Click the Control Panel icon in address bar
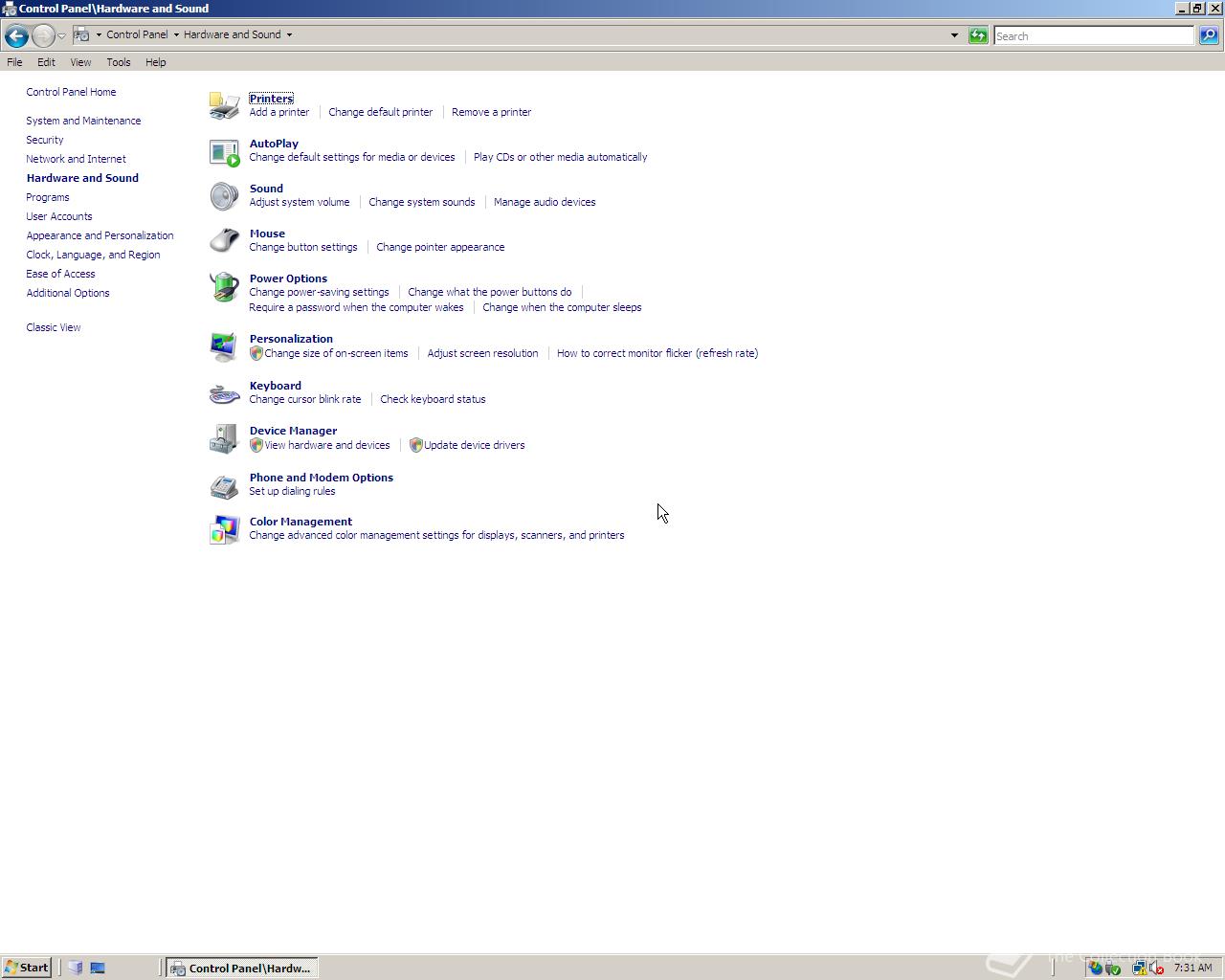Image resolution: width=1225 pixels, height=980 pixels. click(82, 34)
